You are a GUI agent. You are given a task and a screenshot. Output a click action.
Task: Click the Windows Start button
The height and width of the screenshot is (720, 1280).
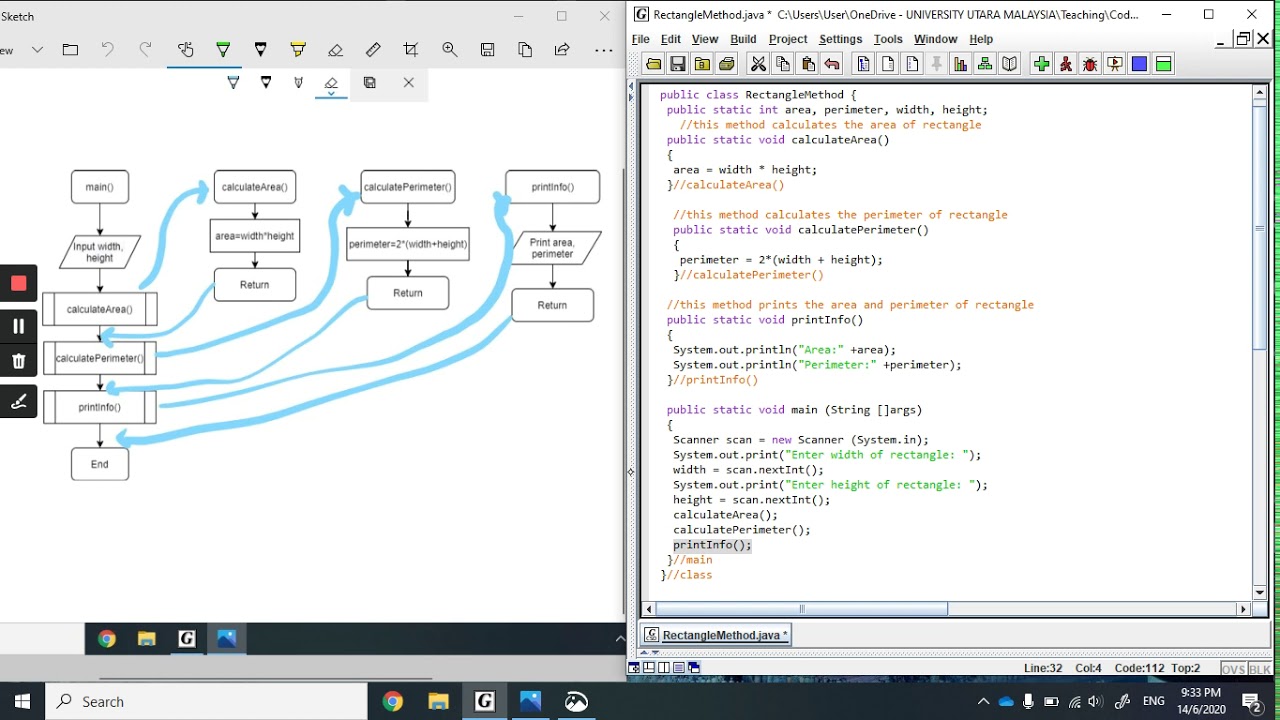click(x=22, y=701)
